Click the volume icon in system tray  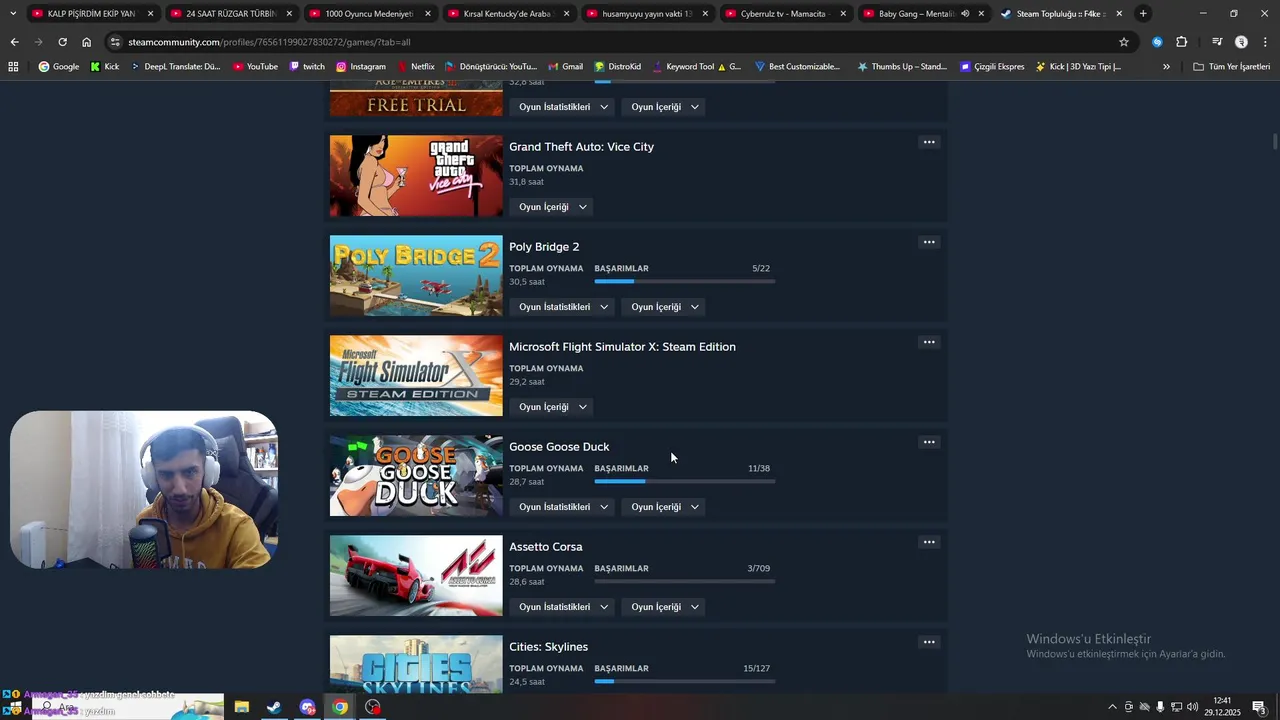[x=1192, y=707]
